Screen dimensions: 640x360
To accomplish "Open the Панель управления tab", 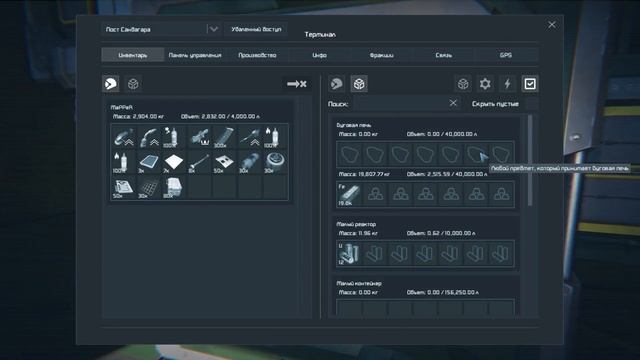I will pos(195,55).
